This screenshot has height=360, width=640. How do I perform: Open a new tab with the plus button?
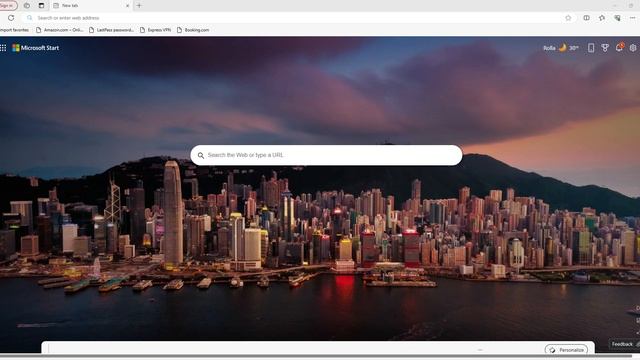[139, 6]
